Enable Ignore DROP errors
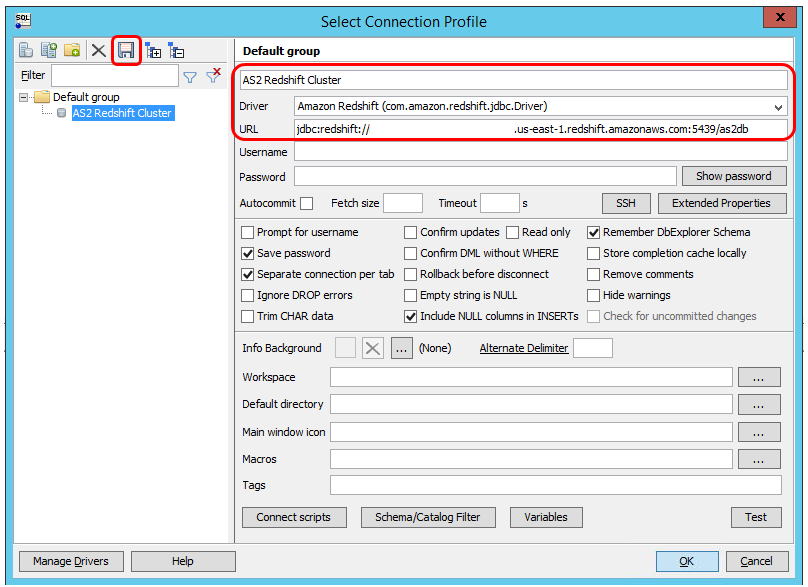808x587 pixels. [x=247, y=295]
